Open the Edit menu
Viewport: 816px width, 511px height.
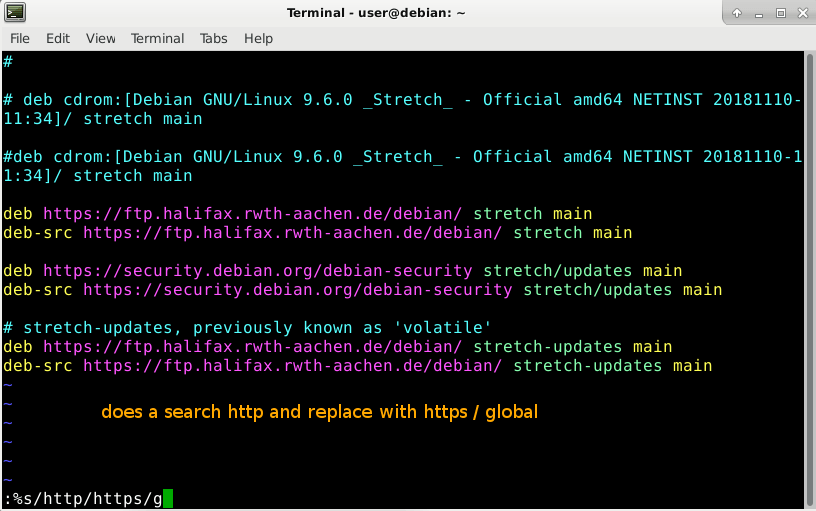tap(58, 39)
